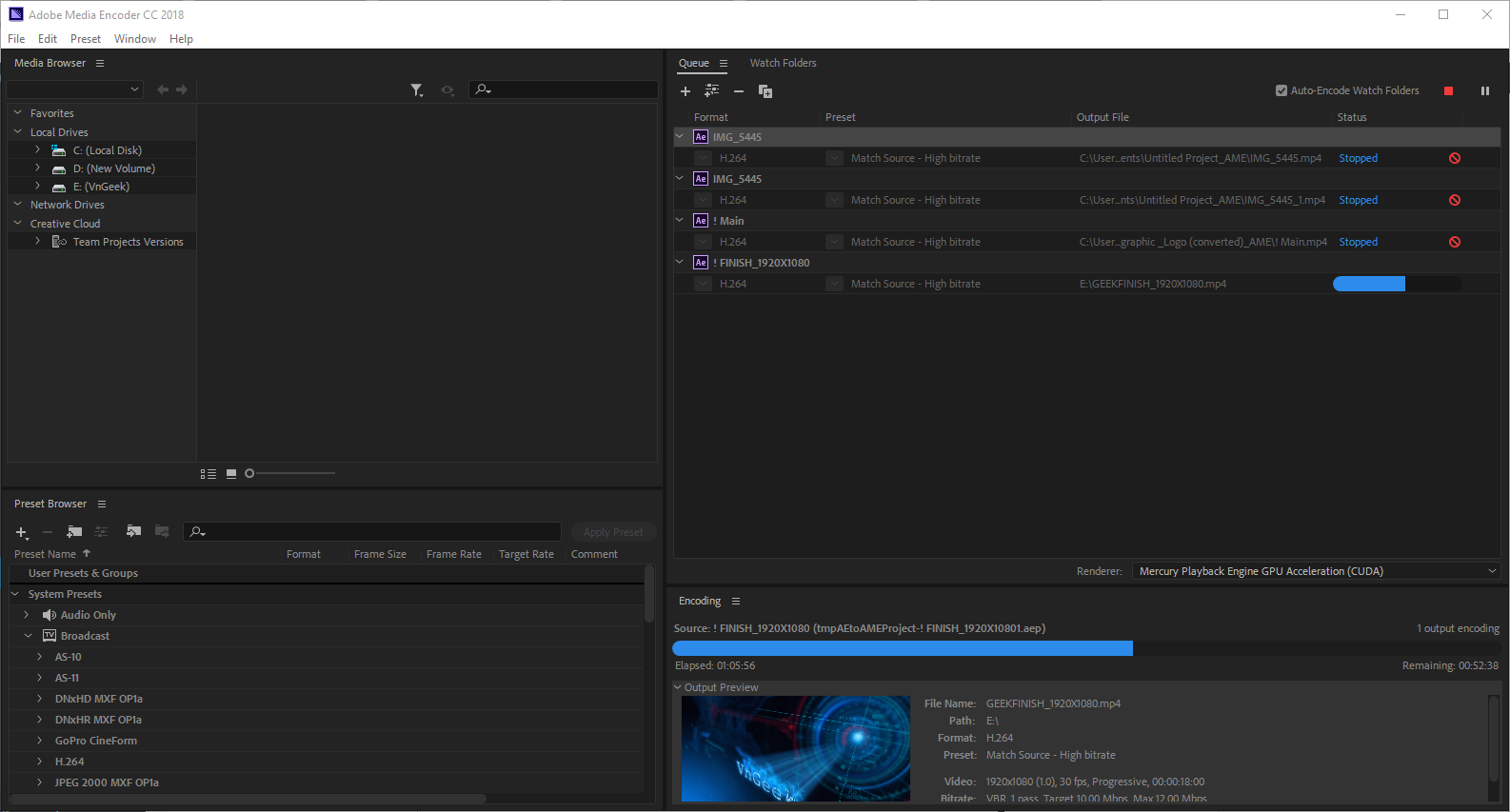Click the Media Browser filter funnel icon
Screen dimensions: 1510x812
[x=417, y=89]
